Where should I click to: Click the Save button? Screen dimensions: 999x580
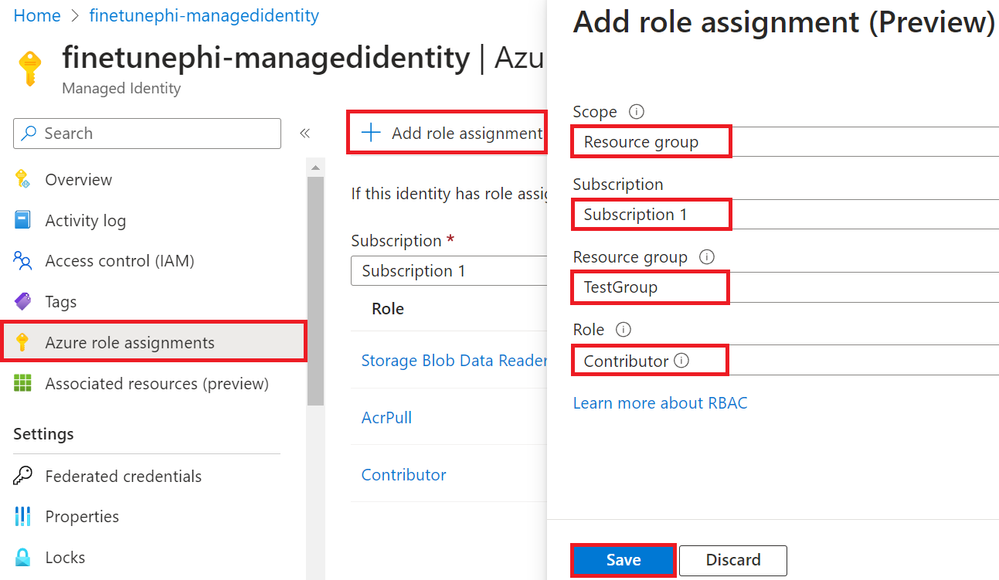pyautogui.click(x=623, y=560)
